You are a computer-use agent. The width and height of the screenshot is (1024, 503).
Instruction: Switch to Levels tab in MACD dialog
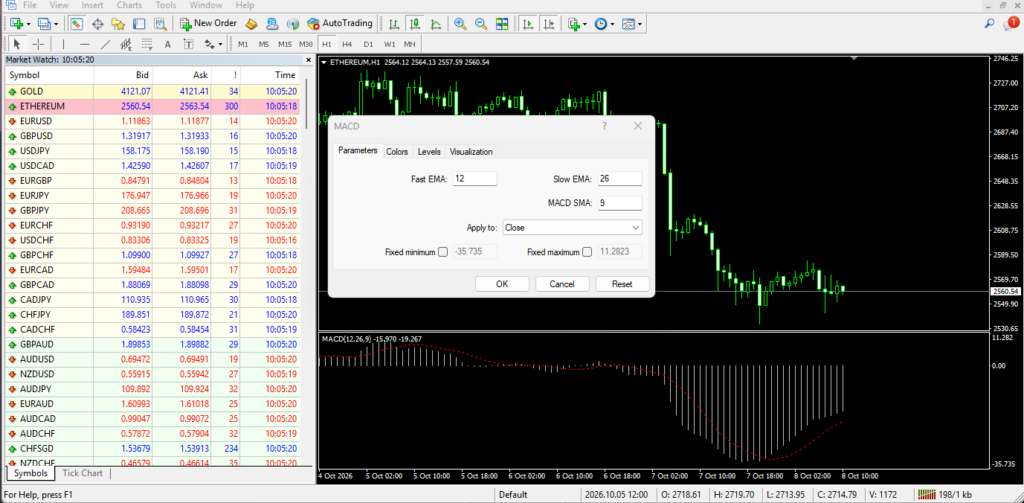[x=429, y=152]
